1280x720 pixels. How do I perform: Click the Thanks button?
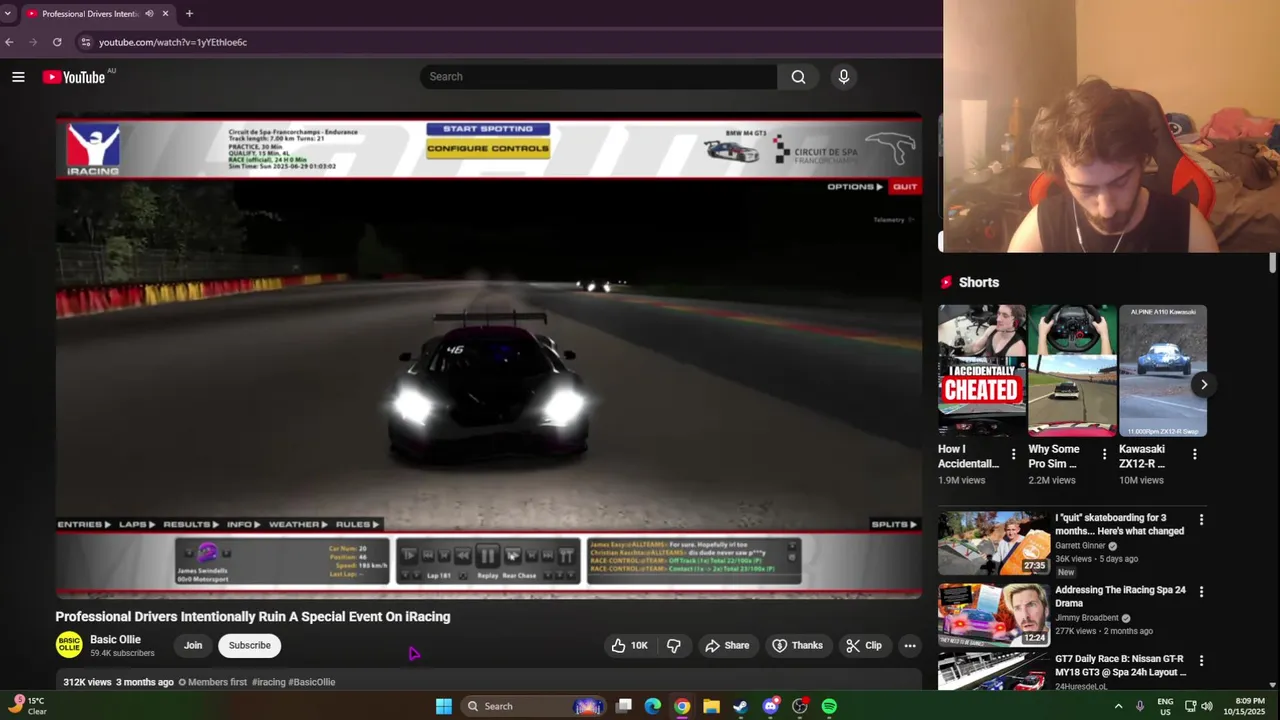[x=797, y=646]
